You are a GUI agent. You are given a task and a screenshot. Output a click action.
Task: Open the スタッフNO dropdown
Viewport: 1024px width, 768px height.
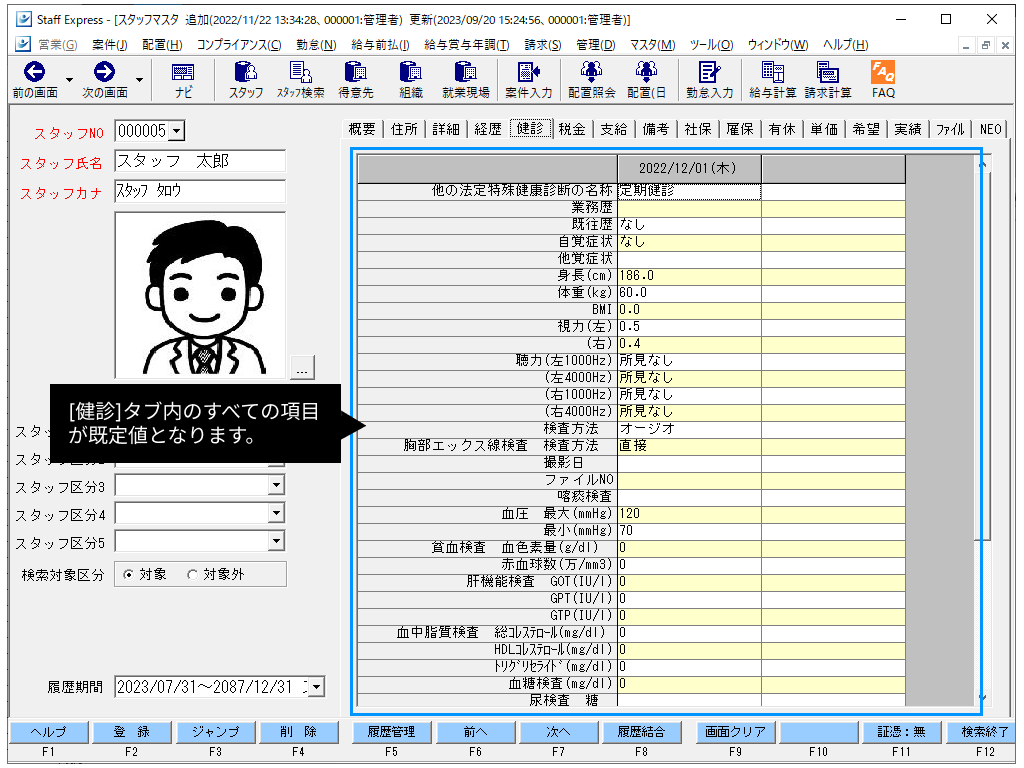click(176, 131)
